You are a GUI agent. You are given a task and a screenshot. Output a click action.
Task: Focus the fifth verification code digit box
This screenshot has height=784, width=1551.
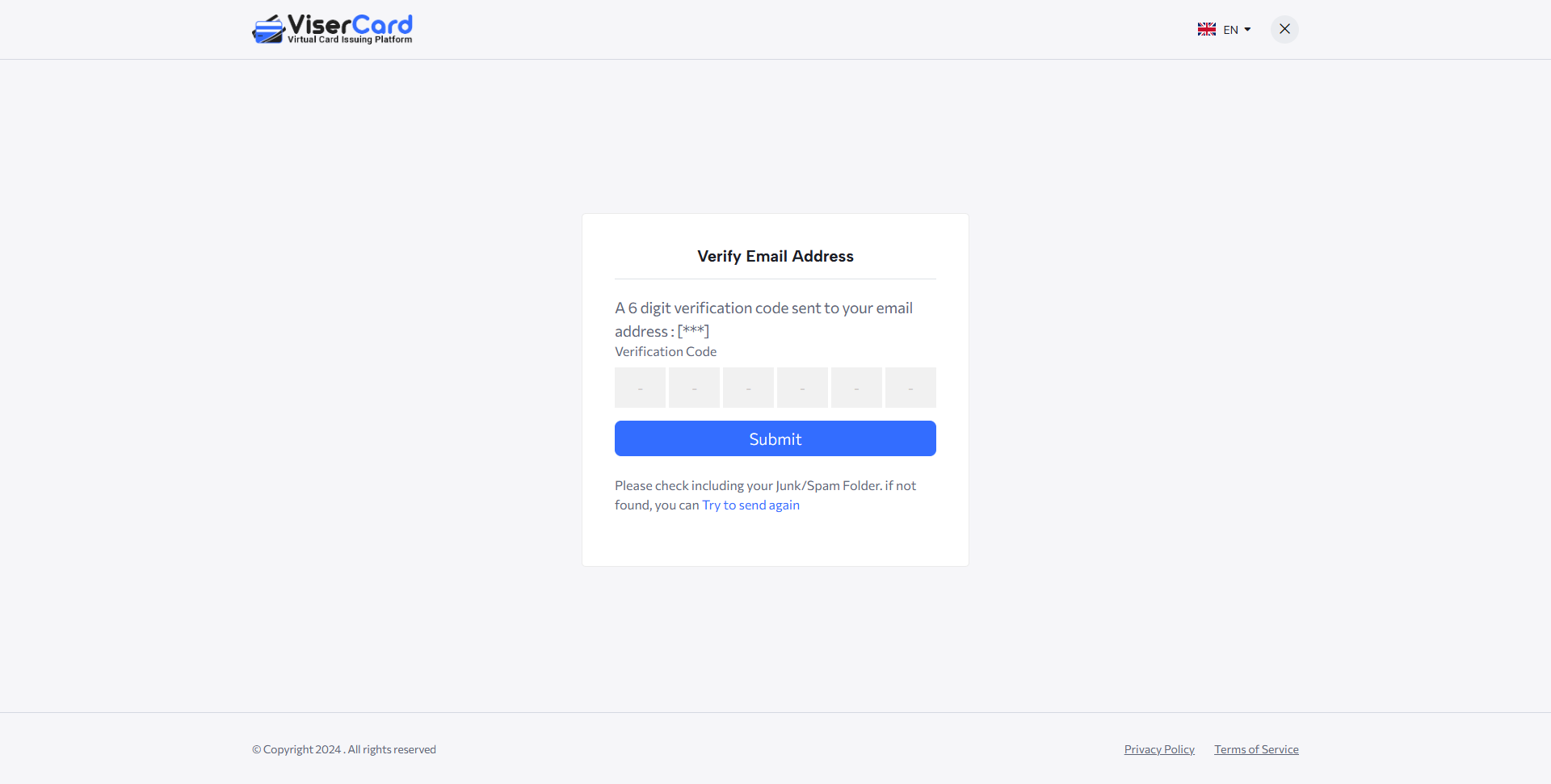pos(856,388)
